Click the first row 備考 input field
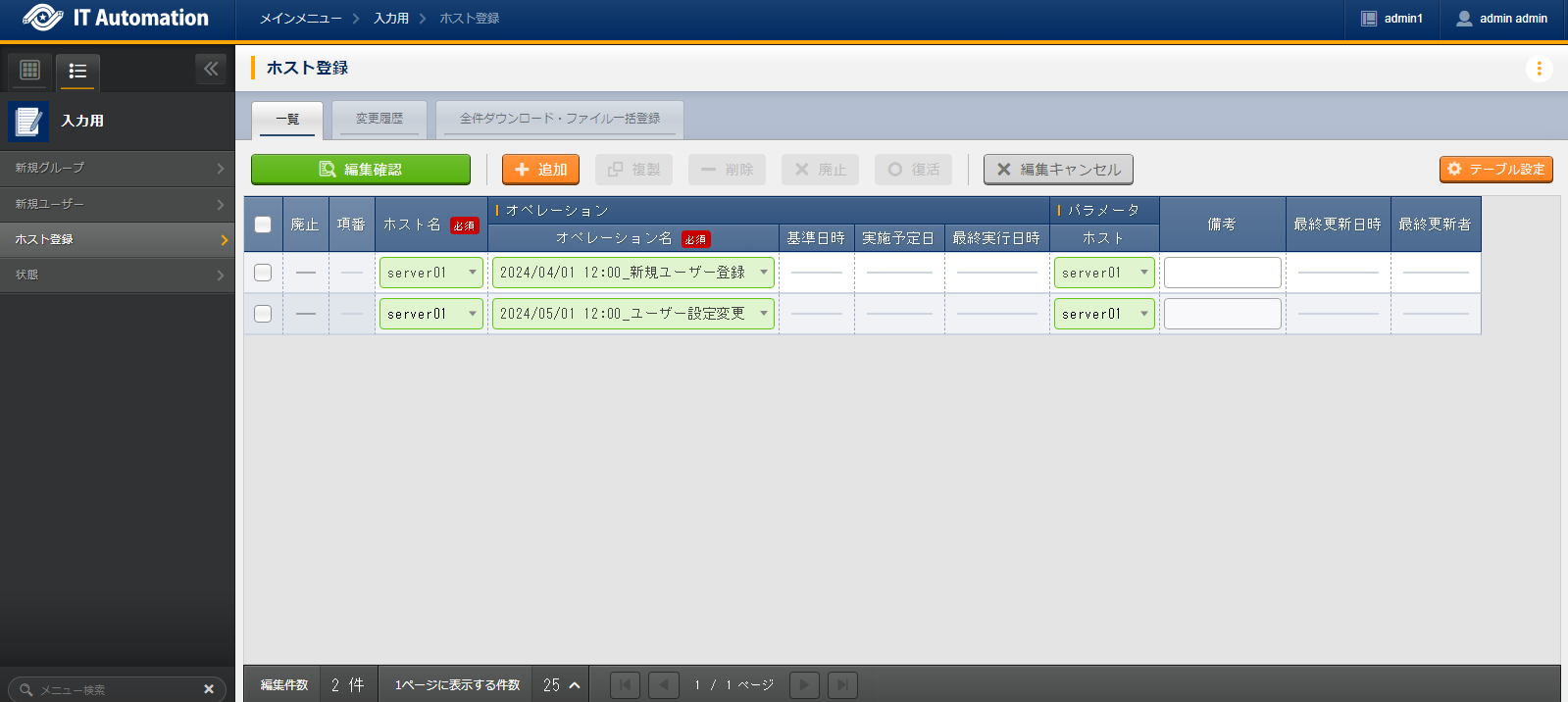Screen dimensions: 1568x702 click(1222, 273)
